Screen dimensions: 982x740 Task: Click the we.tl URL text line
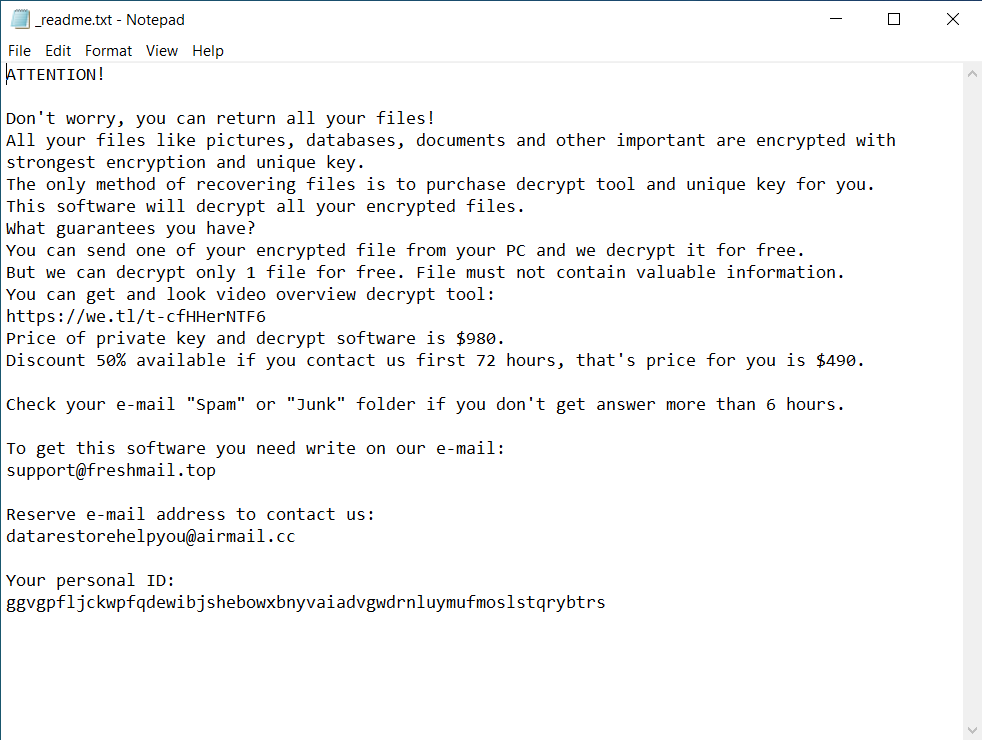136,316
